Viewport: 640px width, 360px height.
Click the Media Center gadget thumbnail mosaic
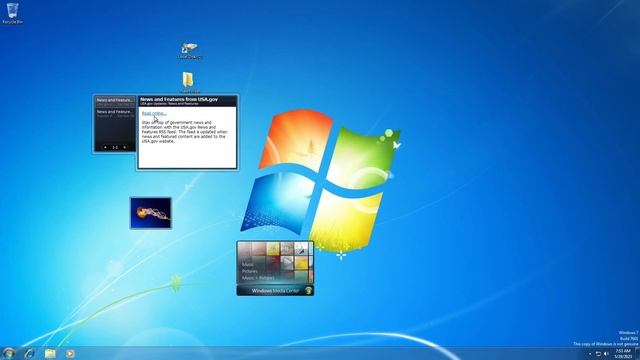(276, 262)
